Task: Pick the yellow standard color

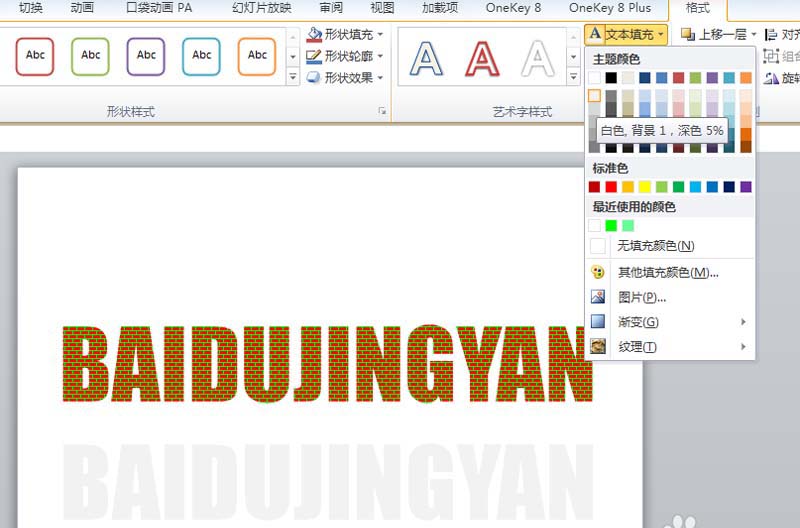Action: [645, 187]
